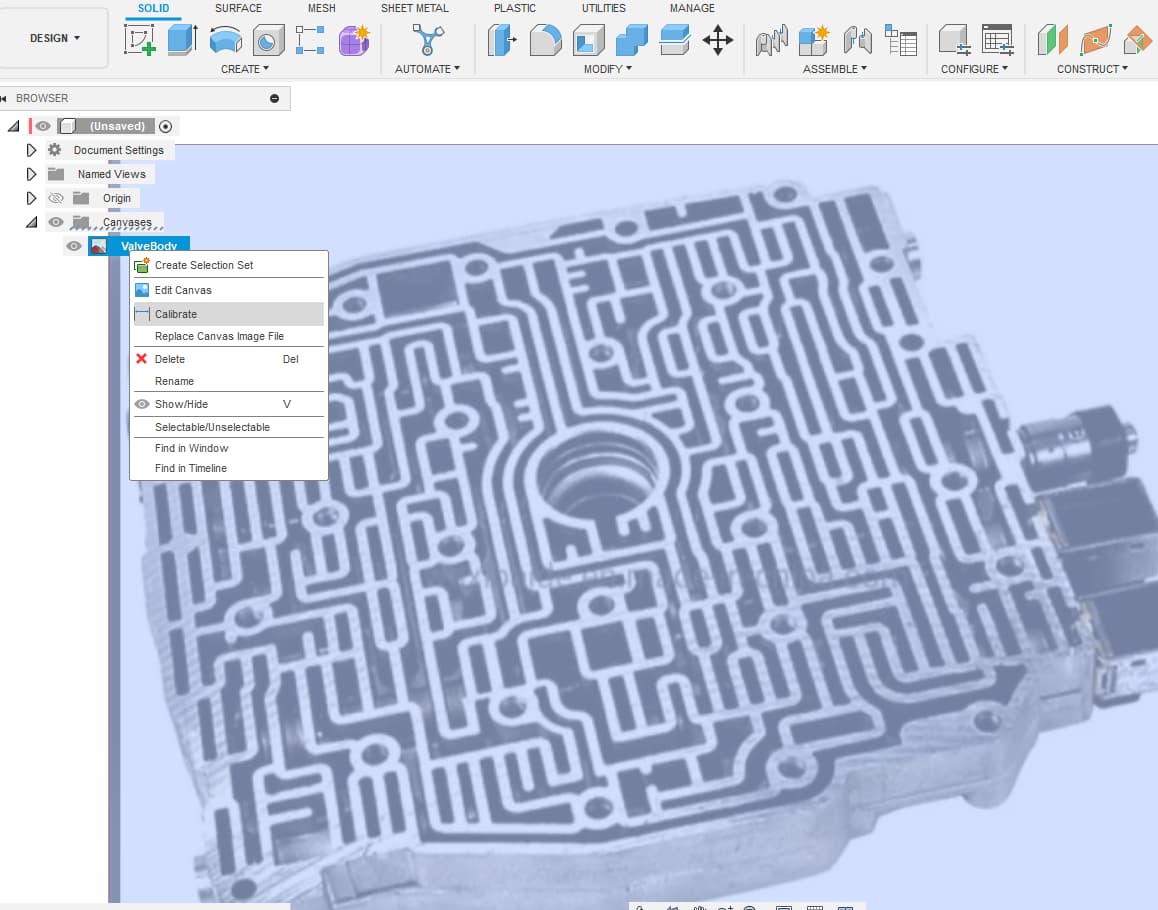Select the Shell tool

(589, 40)
